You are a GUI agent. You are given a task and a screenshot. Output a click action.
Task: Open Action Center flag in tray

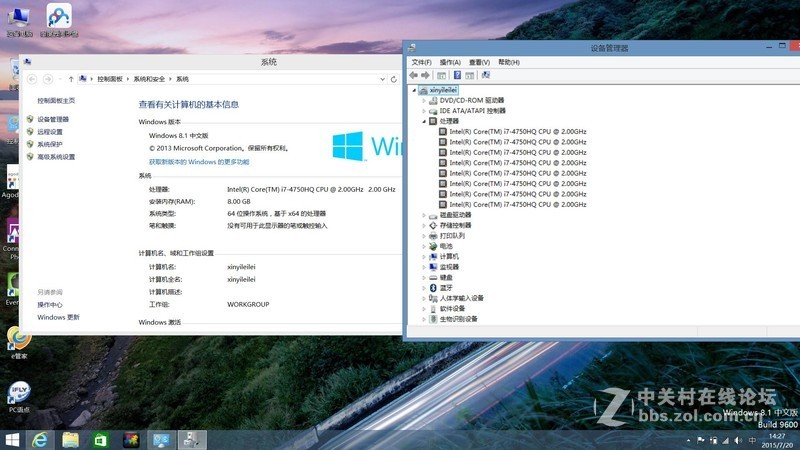tap(701, 440)
